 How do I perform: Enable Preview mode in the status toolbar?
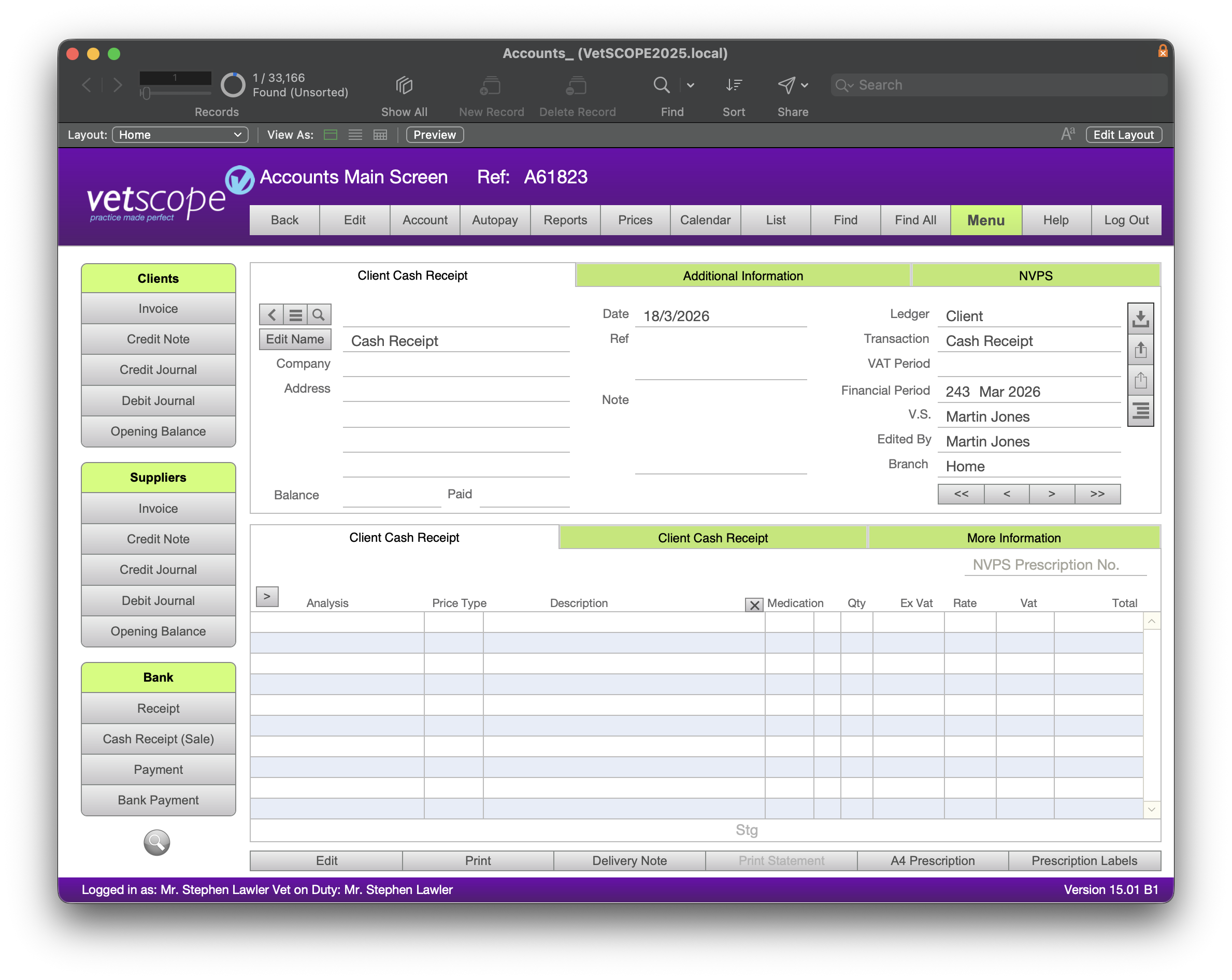(434, 135)
